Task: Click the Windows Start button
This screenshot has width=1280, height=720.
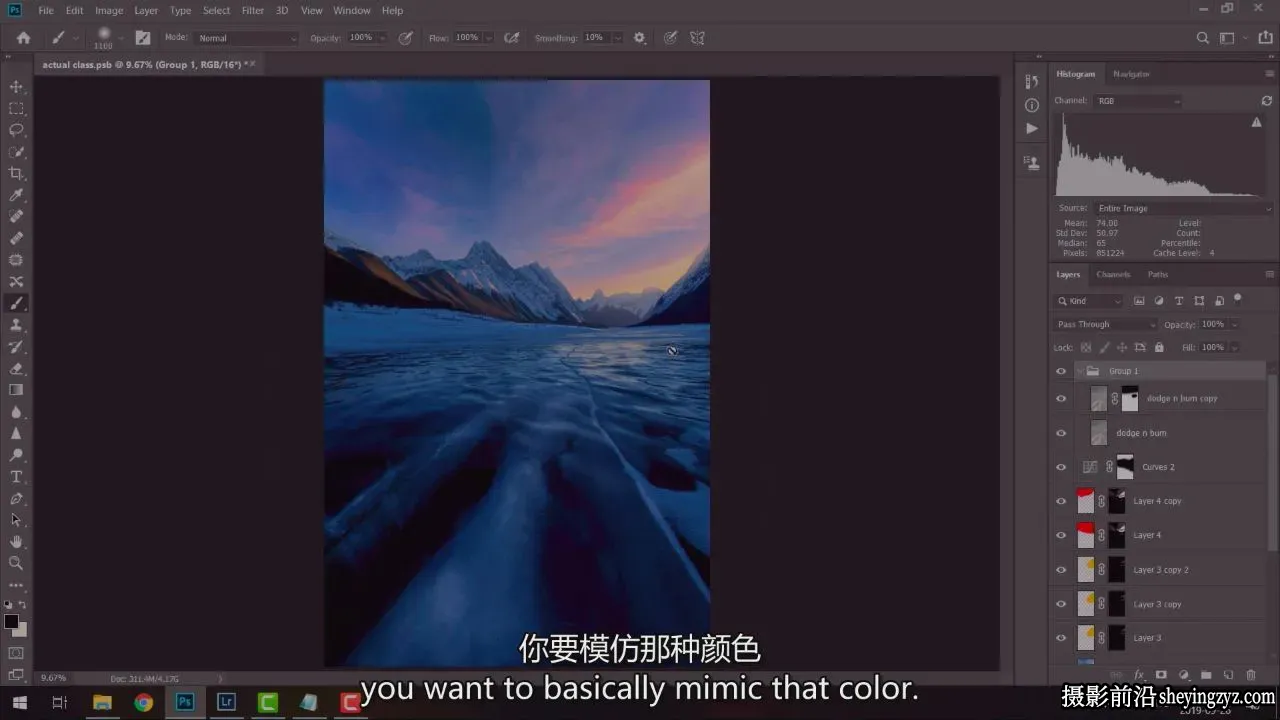Action: pyautogui.click(x=19, y=702)
